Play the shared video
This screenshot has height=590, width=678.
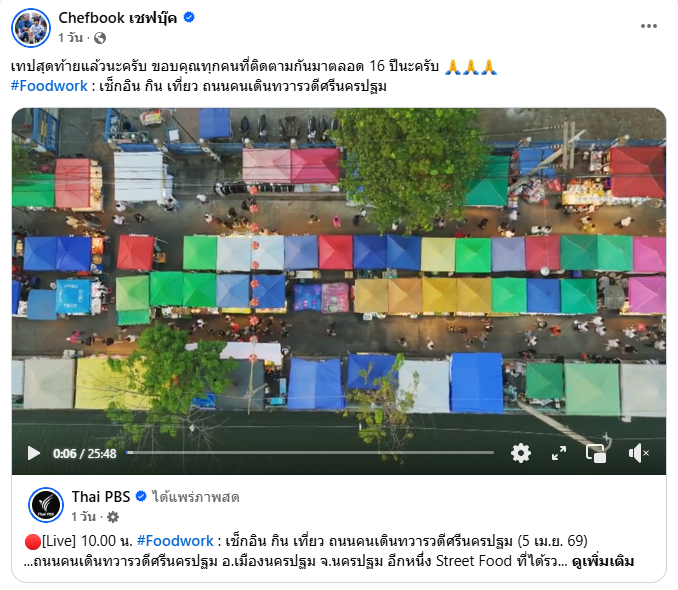coord(34,453)
